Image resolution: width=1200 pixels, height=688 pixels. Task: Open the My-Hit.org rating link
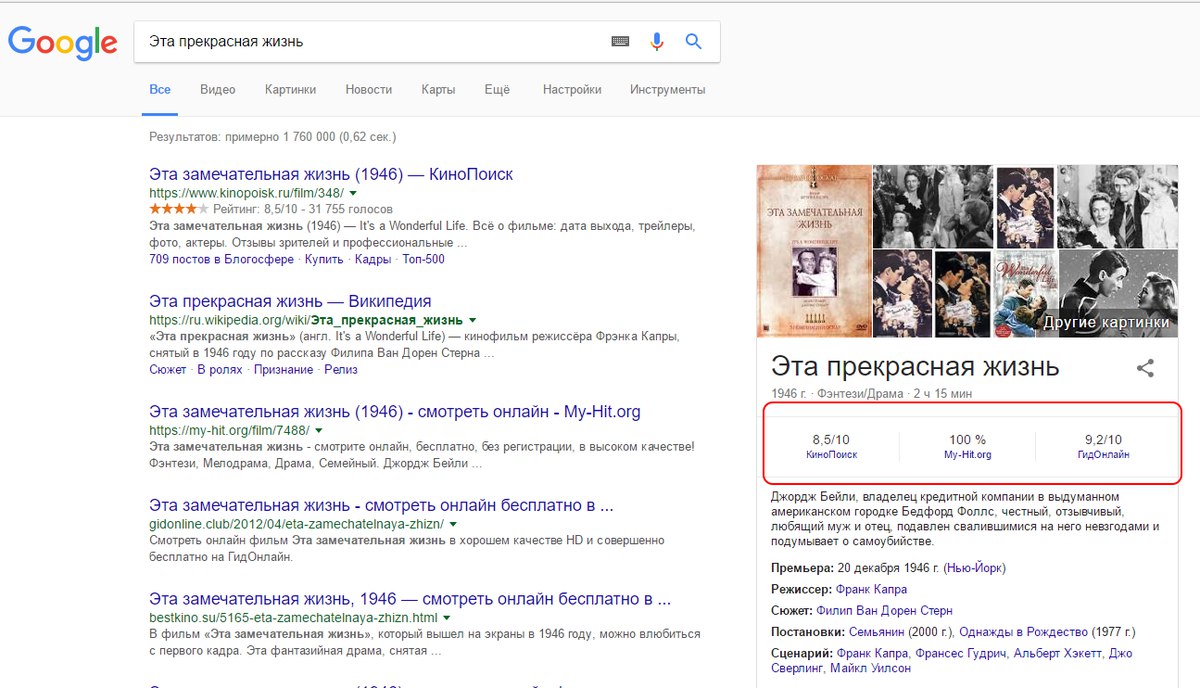click(x=967, y=454)
